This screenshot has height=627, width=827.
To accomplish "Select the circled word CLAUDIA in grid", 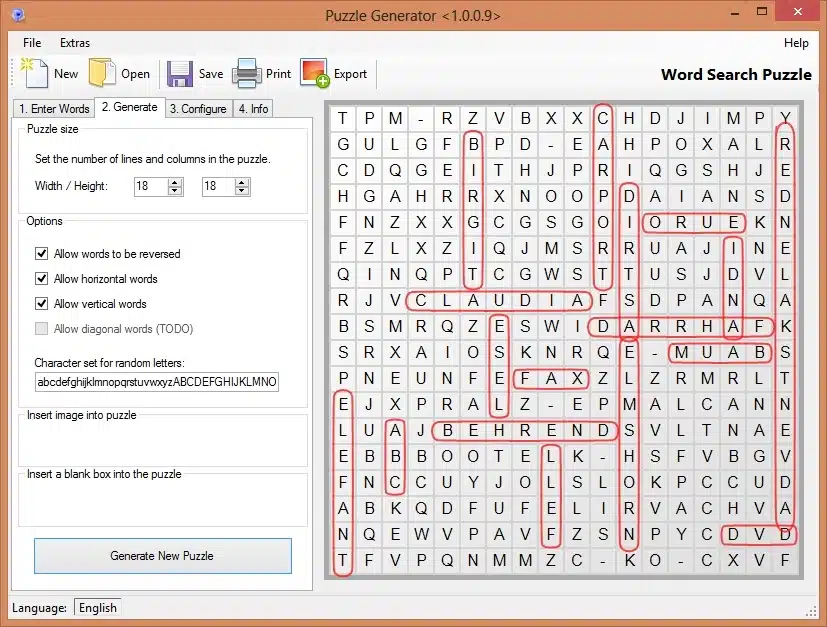I will (x=498, y=300).
